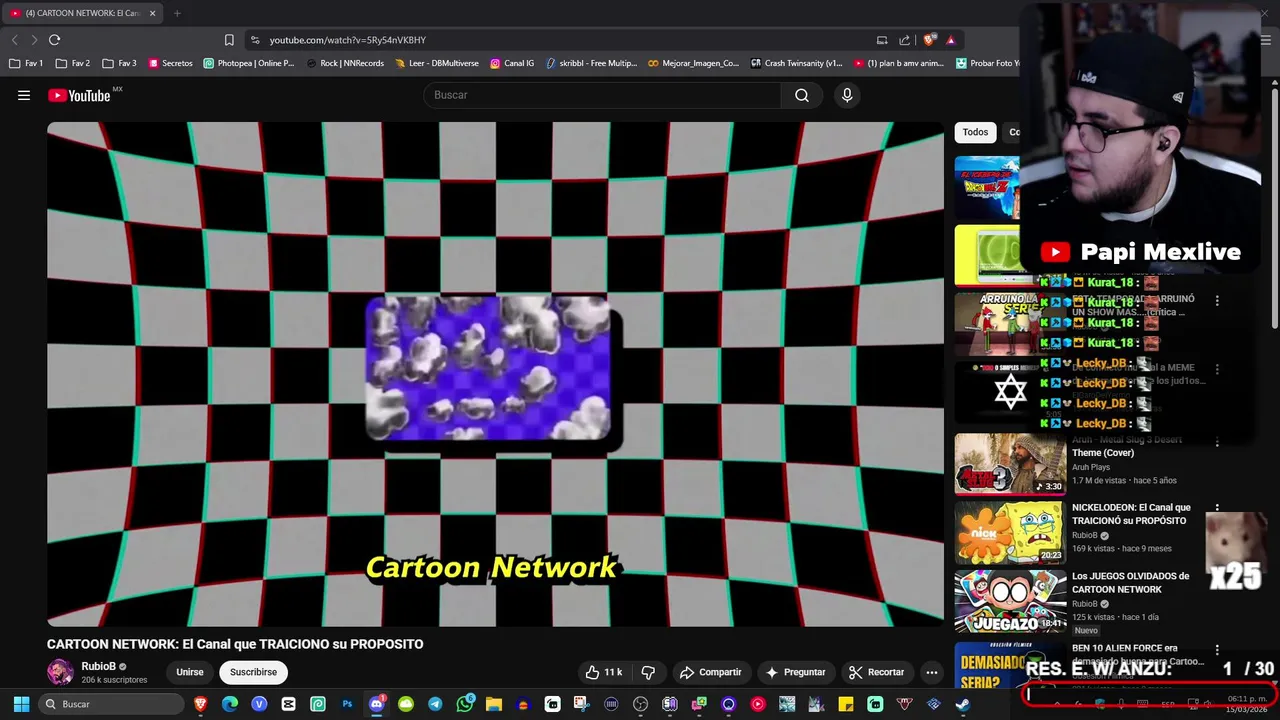
Task: Open options for the NICKELODEON video
Action: (x=1217, y=509)
